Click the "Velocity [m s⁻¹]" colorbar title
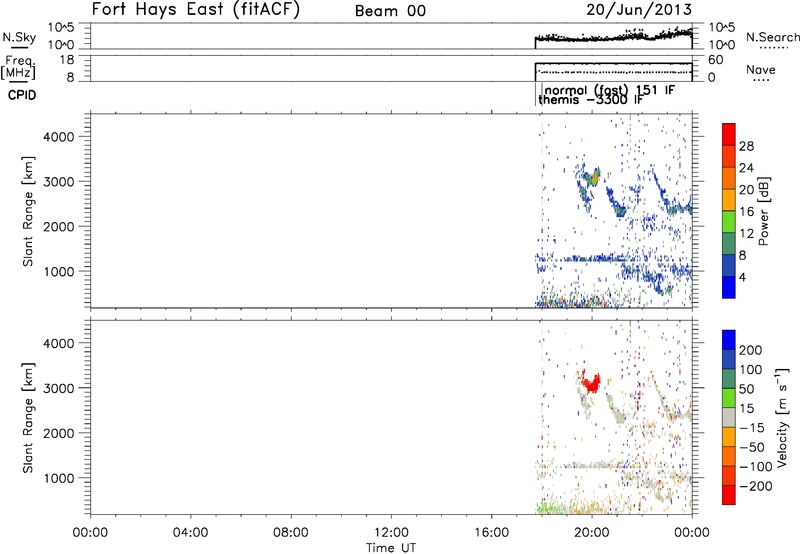The width and height of the screenshot is (800, 554). coord(783,417)
